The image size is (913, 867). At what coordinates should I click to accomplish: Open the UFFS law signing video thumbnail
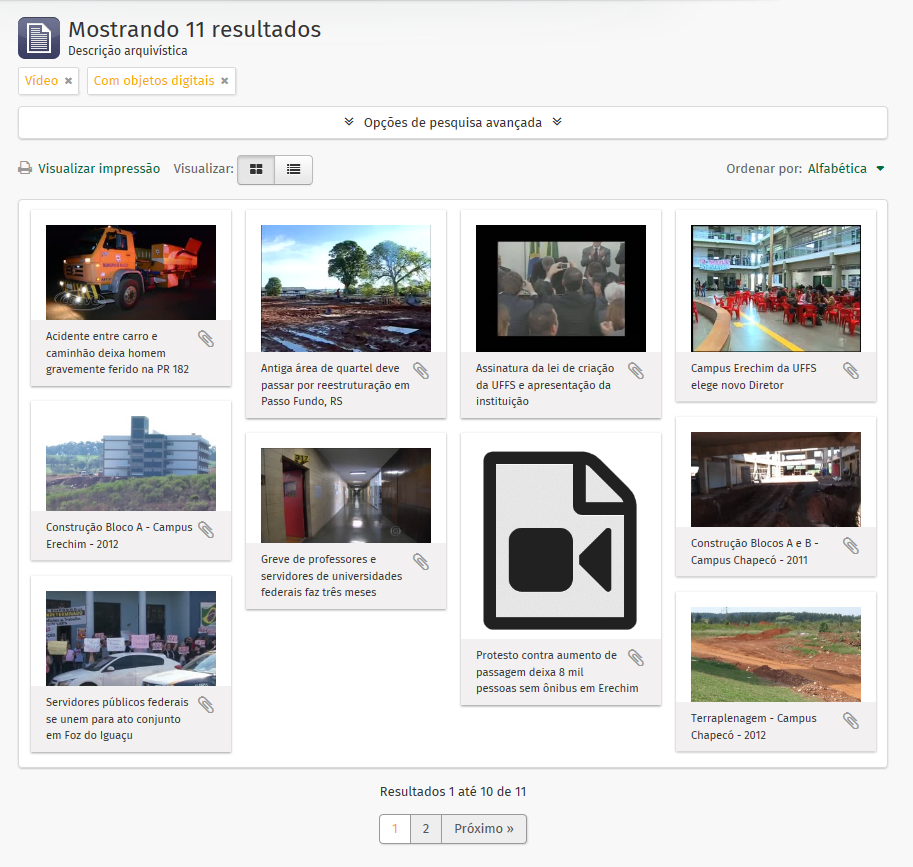click(x=561, y=288)
